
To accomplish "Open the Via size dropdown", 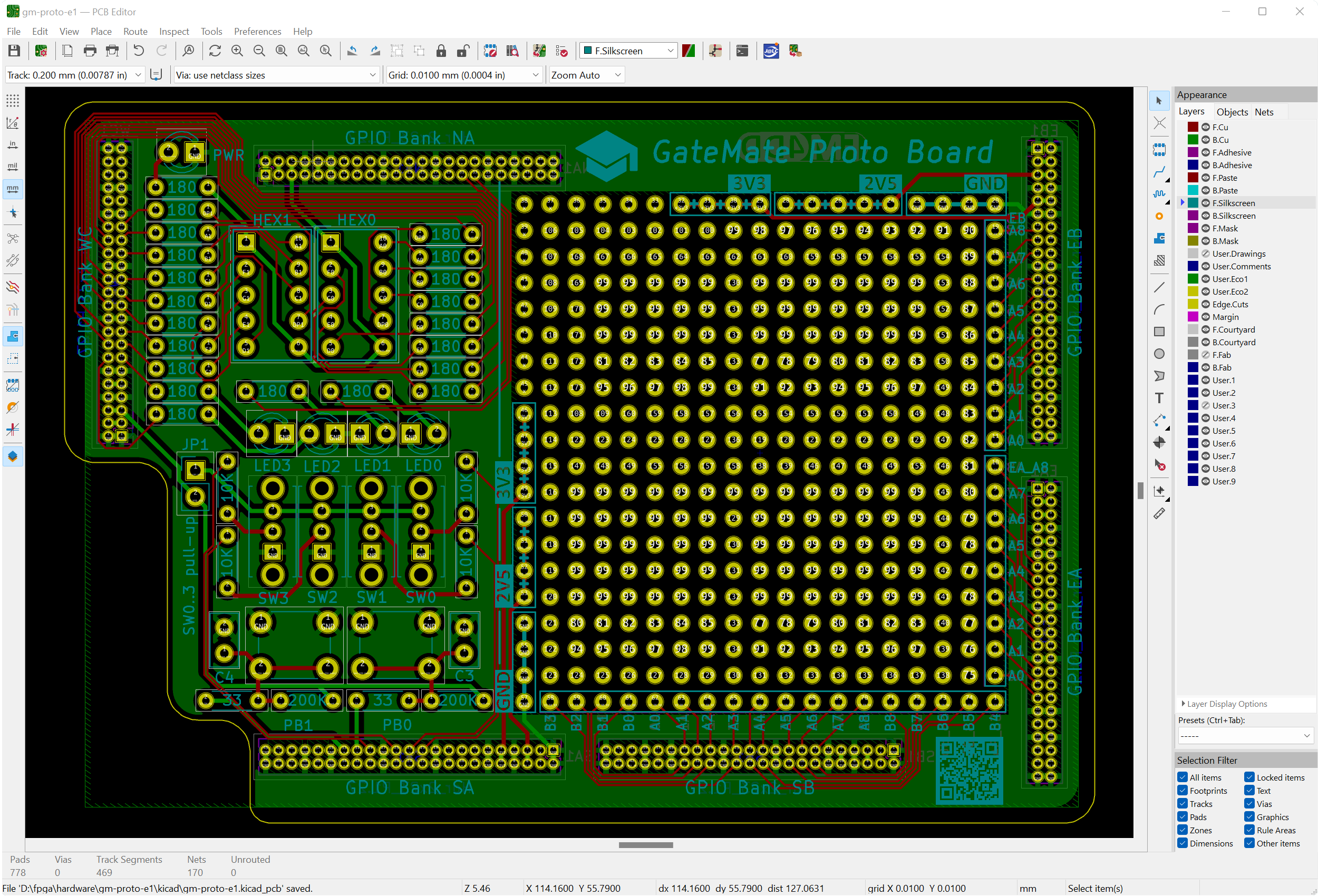I will pyautogui.click(x=276, y=75).
